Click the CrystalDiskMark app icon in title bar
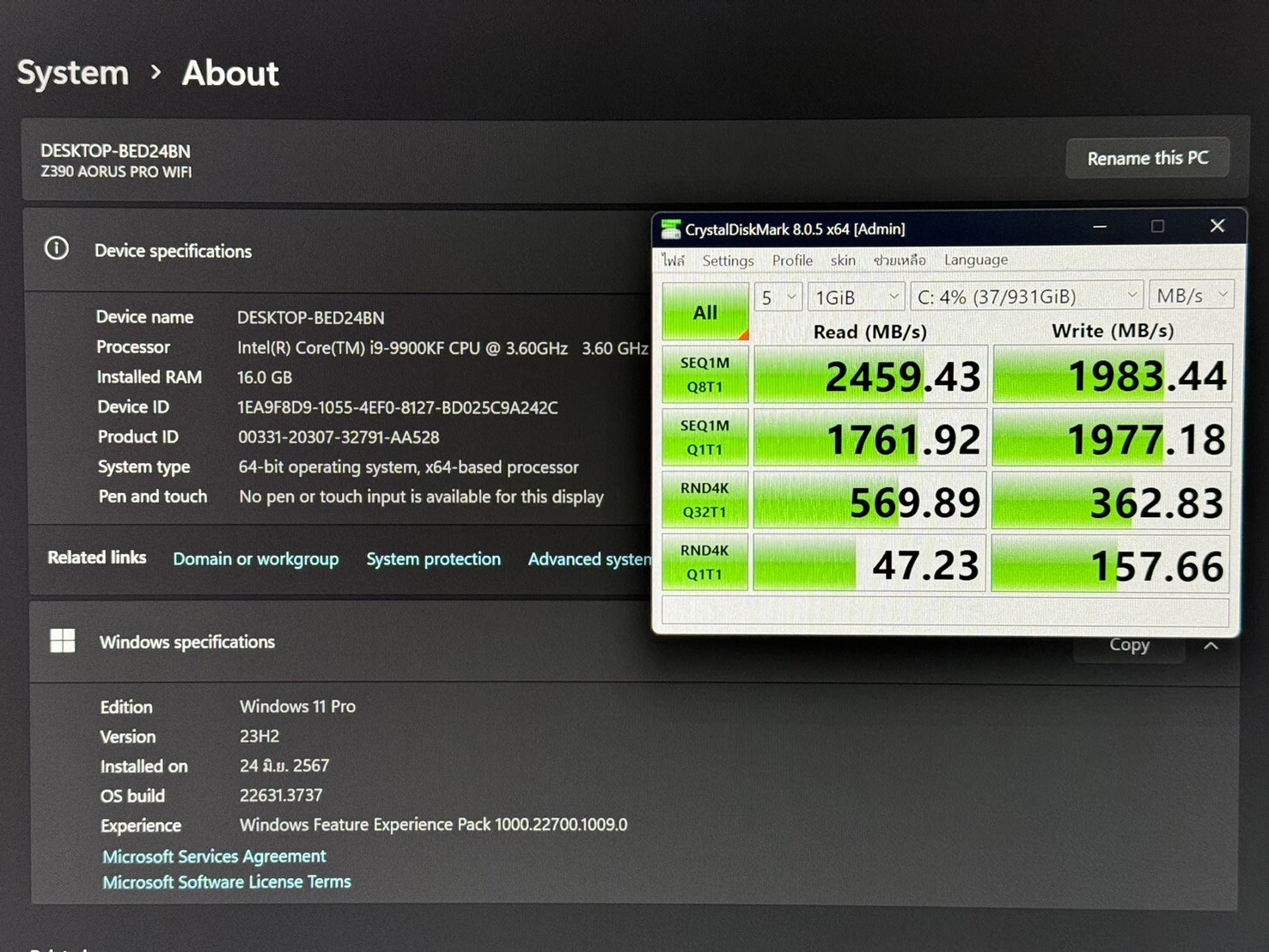This screenshot has width=1269, height=952. click(669, 229)
